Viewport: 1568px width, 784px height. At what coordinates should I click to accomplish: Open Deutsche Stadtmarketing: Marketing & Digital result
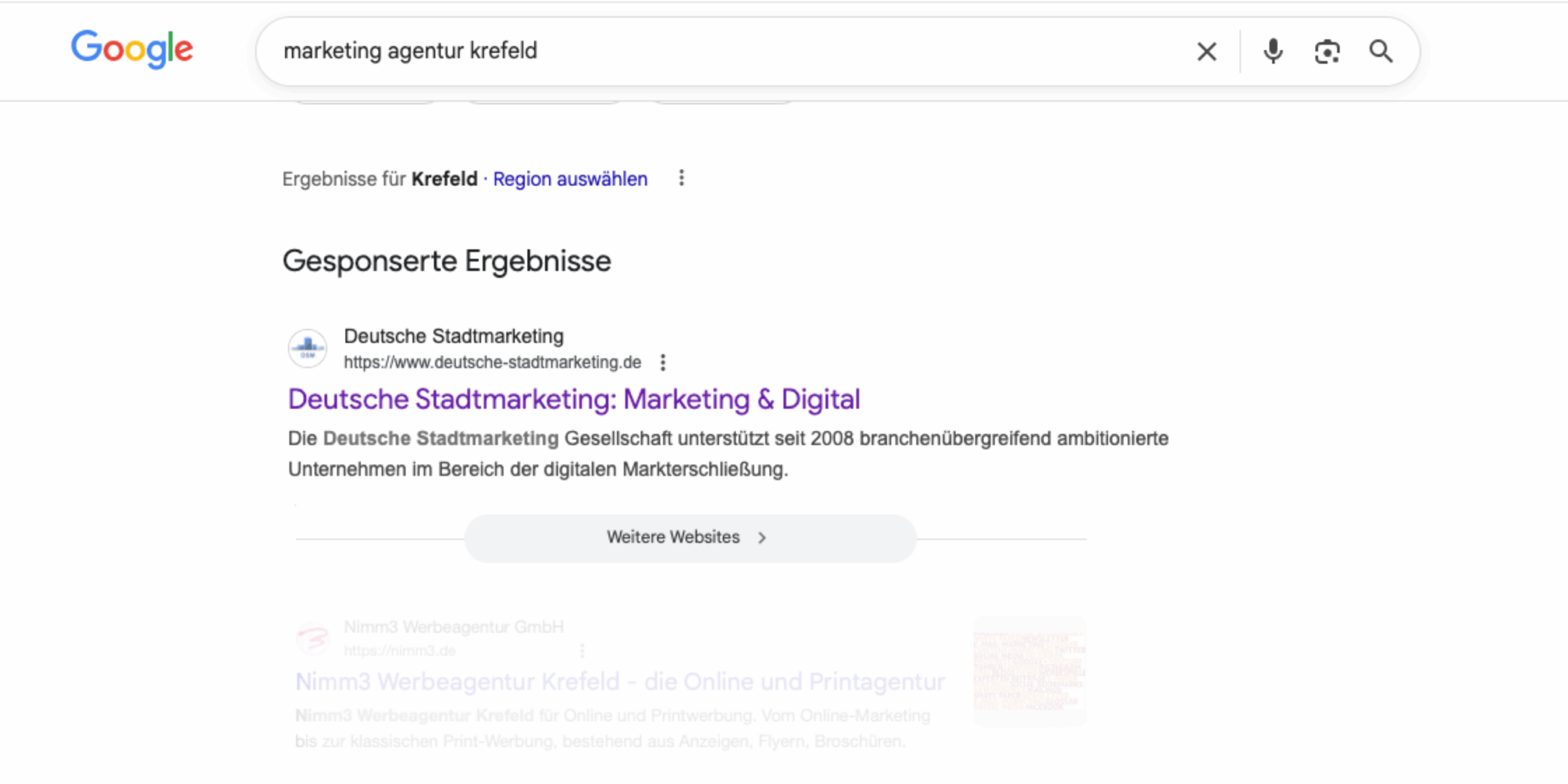tap(573, 399)
